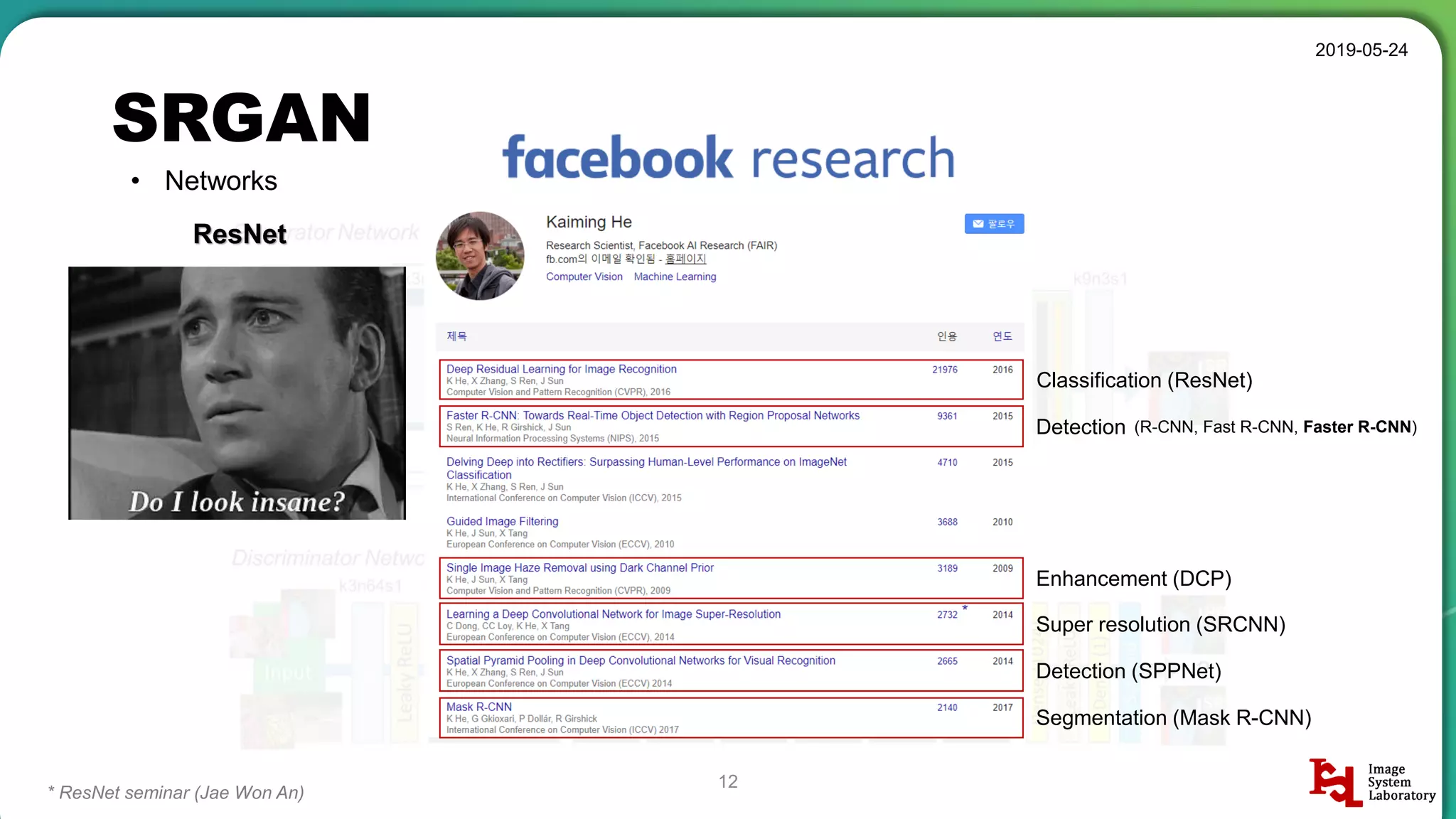Open Deep Residual Learning for Image Recognition paper
This screenshot has height=819, width=1456.
561,369
